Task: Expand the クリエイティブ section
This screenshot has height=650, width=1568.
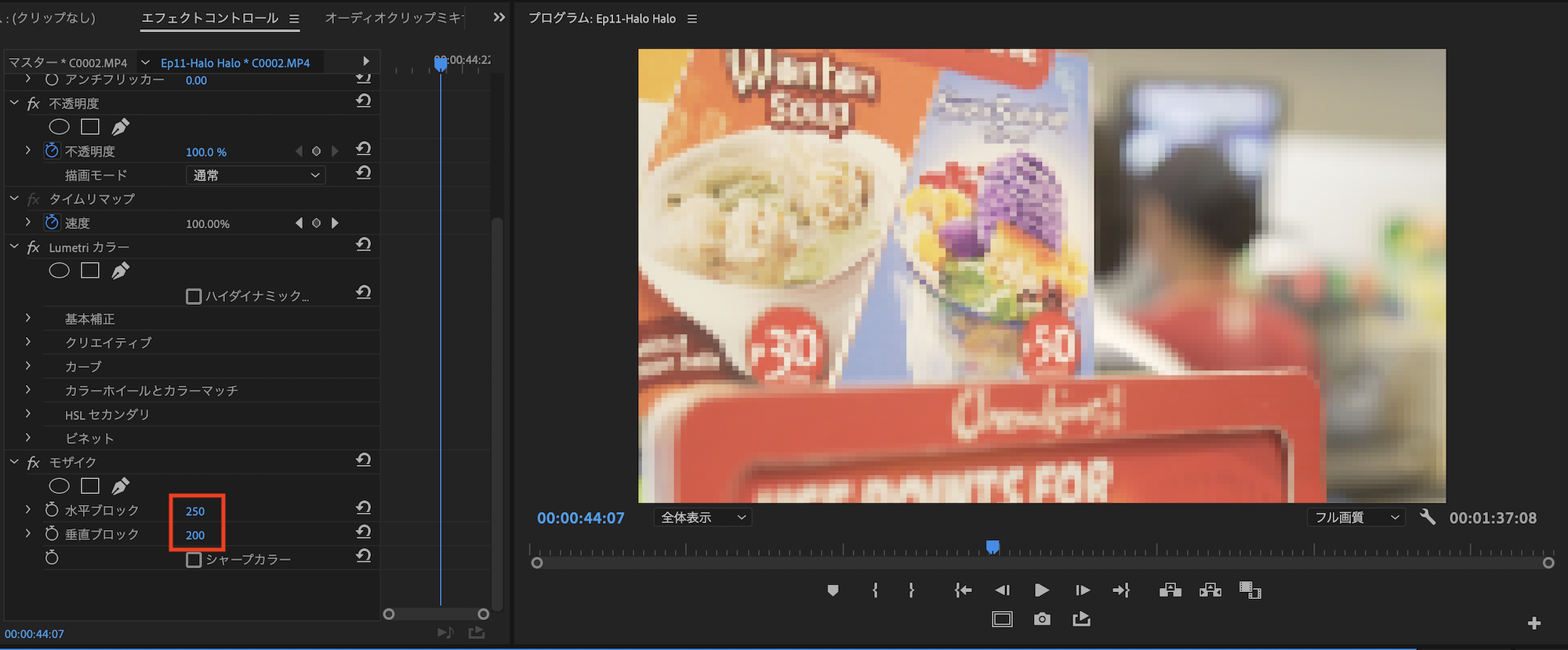Action: 28,342
